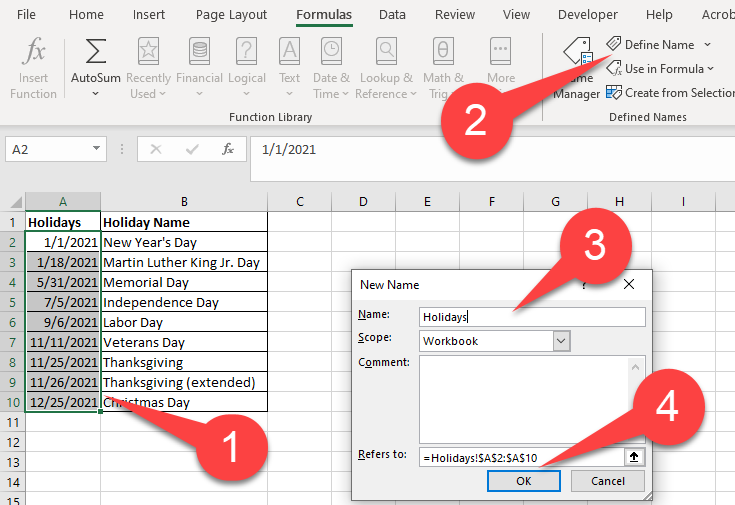Expand the Define Name dropdown arrow
The height and width of the screenshot is (505, 735).
707,45
